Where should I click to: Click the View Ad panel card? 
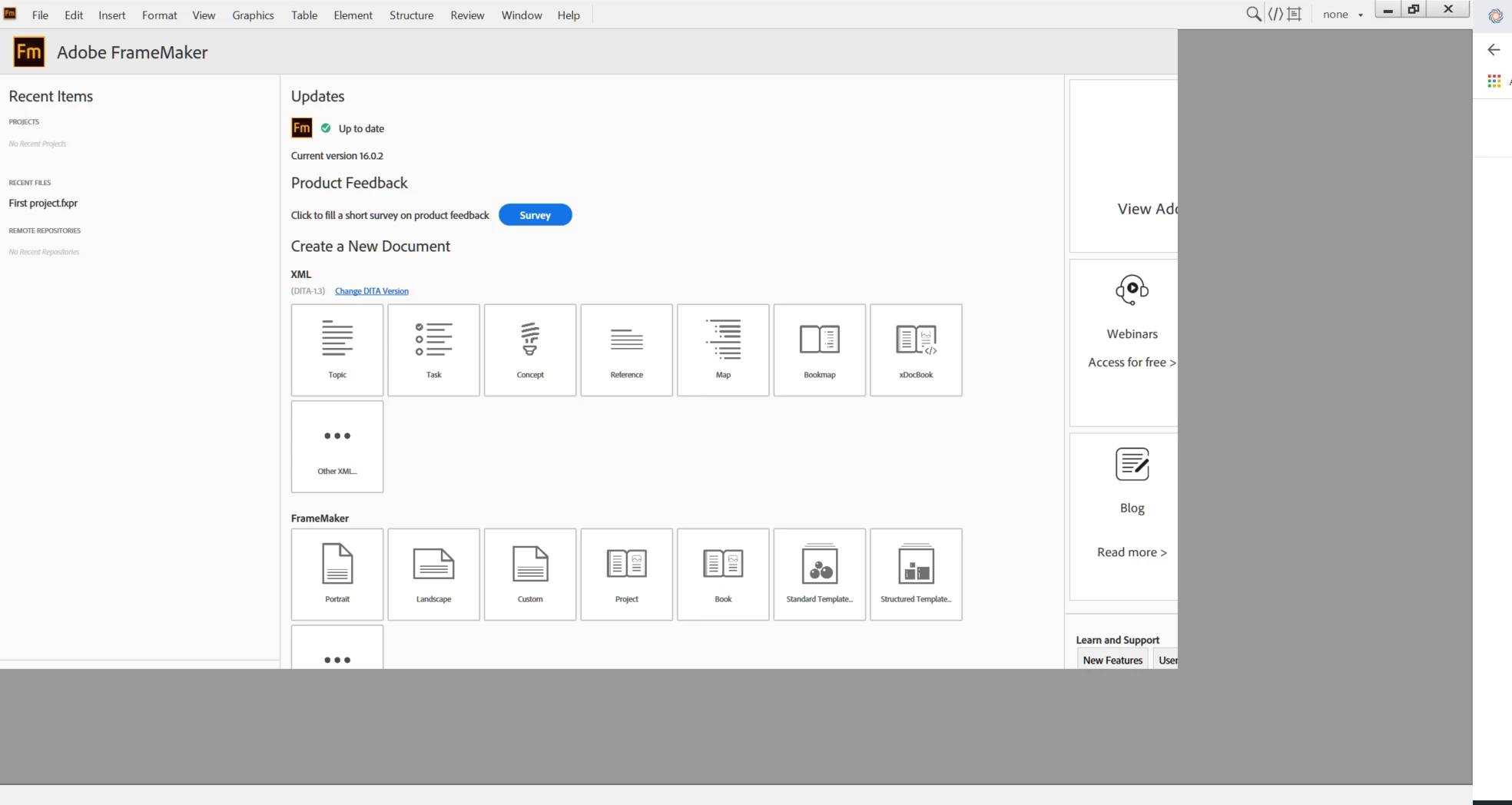pos(1123,166)
